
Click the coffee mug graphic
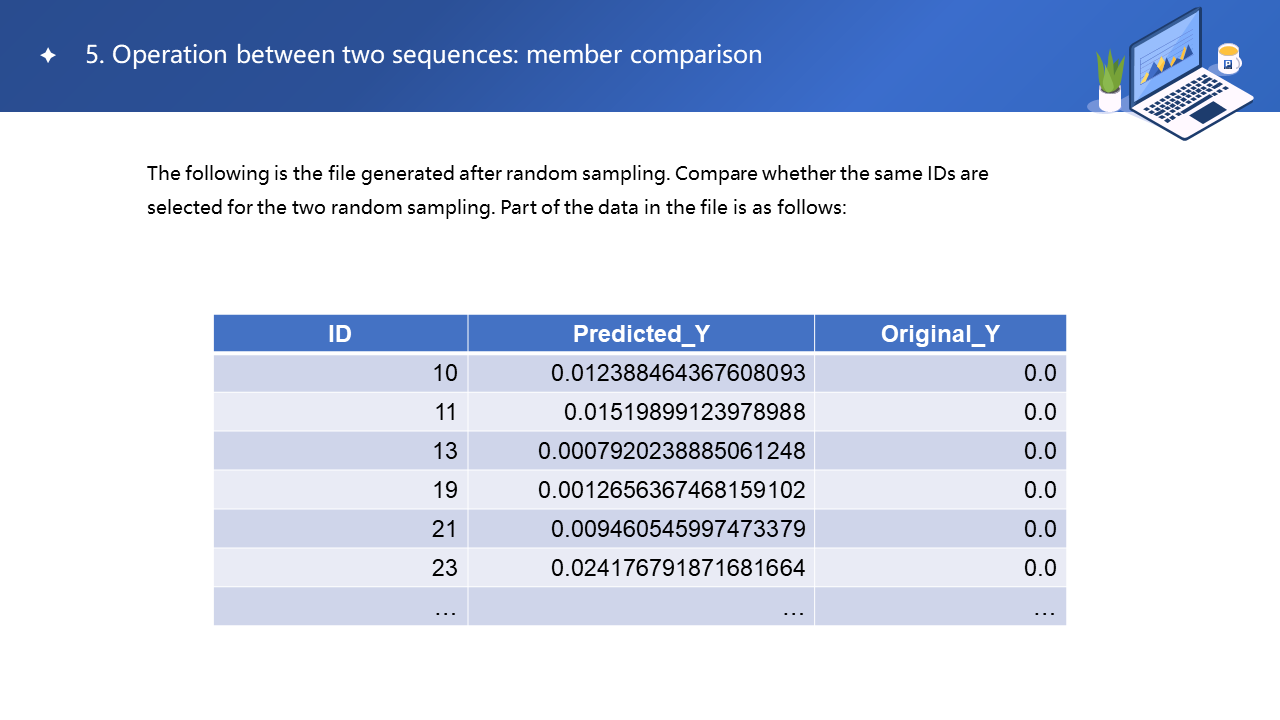click(x=1228, y=59)
